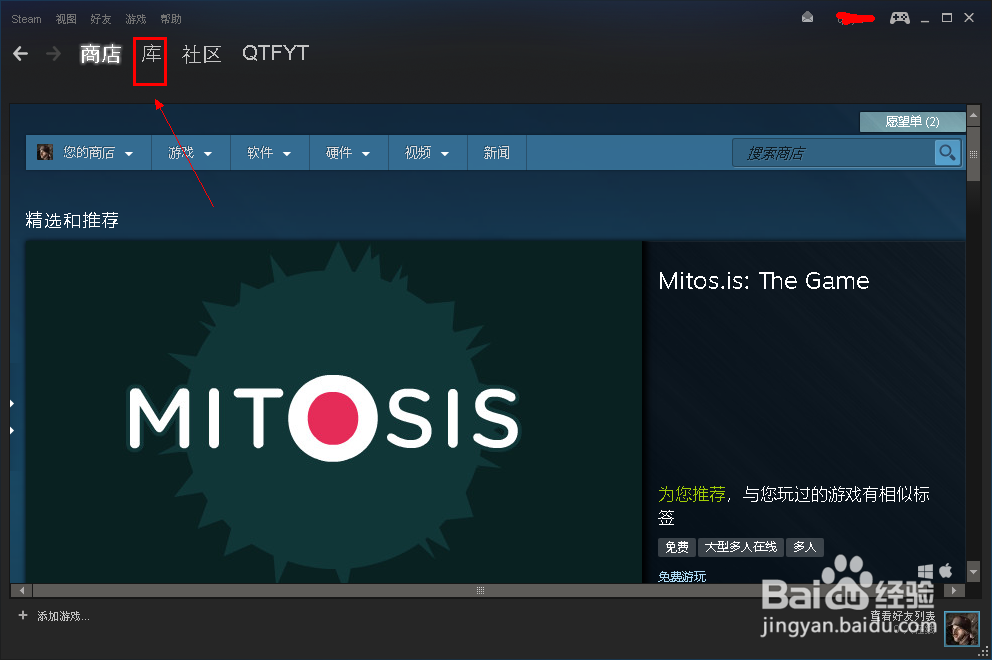Click the Apple platform icon
This screenshot has height=660, width=992.
[946, 570]
